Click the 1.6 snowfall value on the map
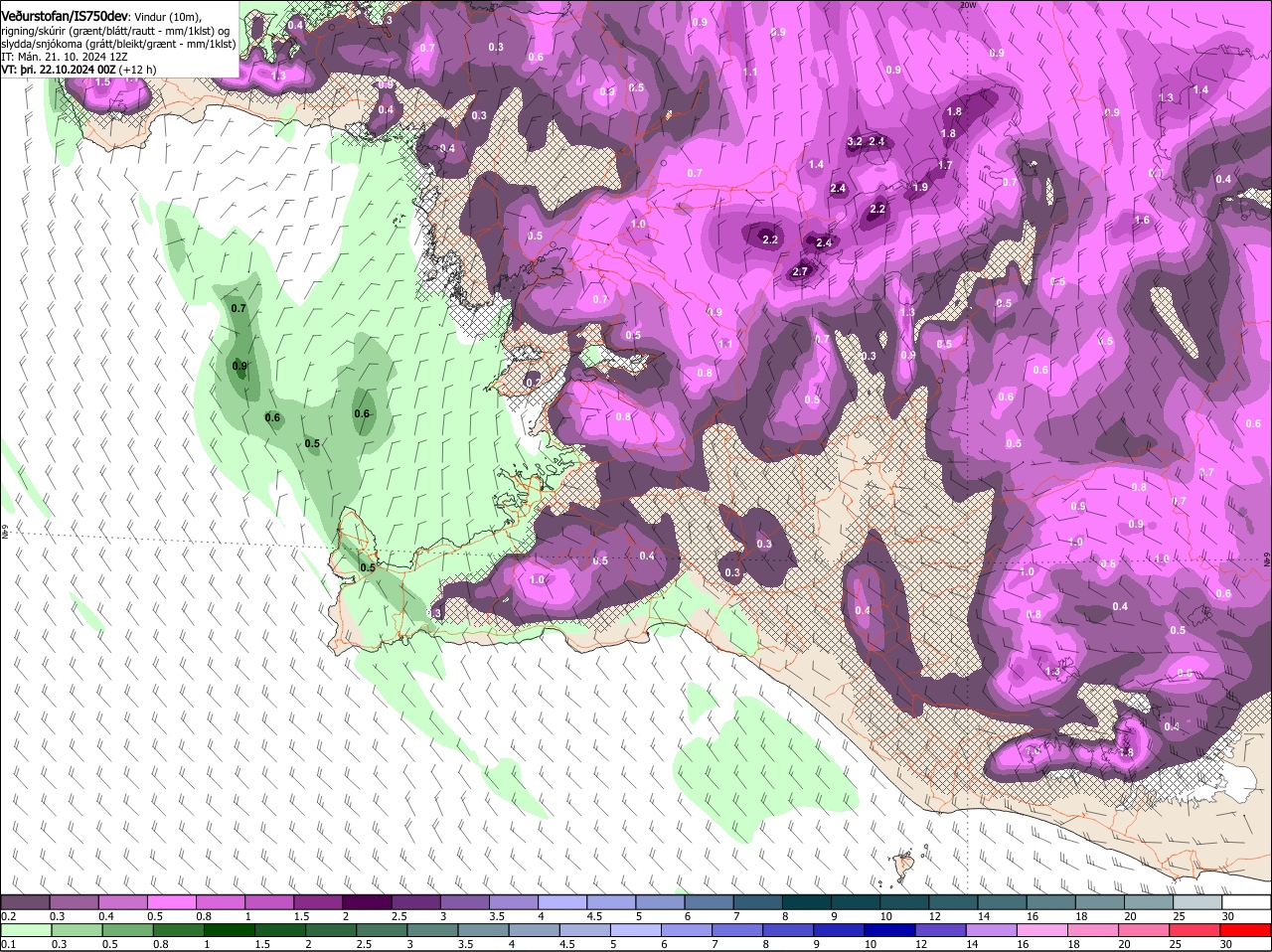 (1142, 221)
